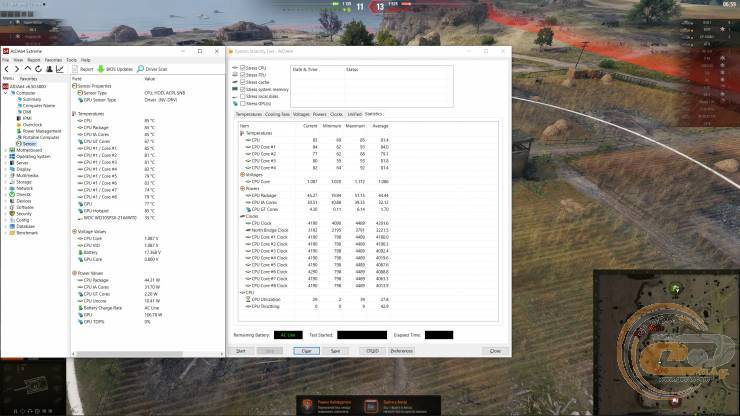The width and height of the screenshot is (740, 416).
Task: Switch to the Clocks tab
Action: pos(336,114)
